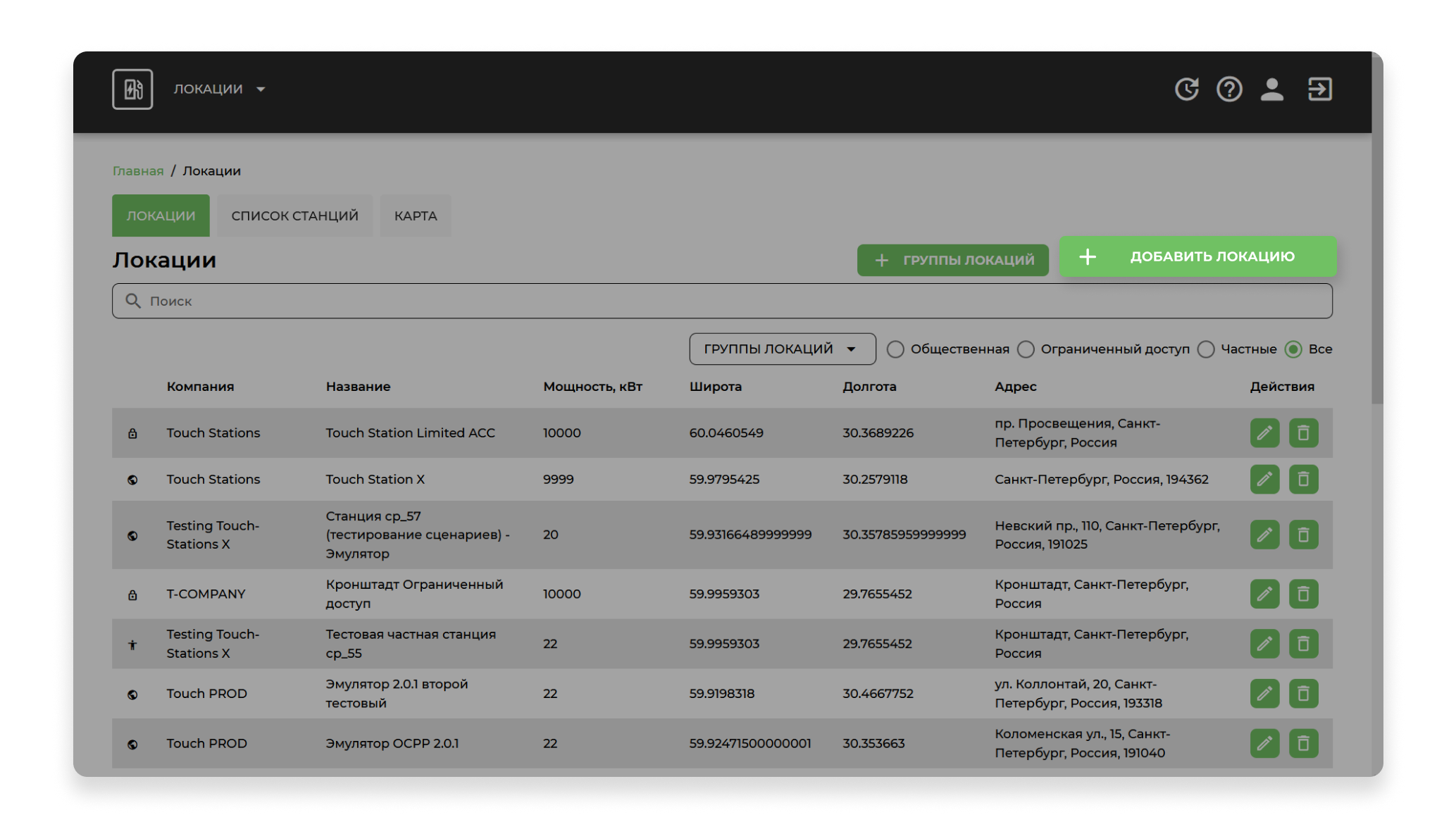
Task: Click longitude 30.4667752 cell
Action: tap(878, 693)
